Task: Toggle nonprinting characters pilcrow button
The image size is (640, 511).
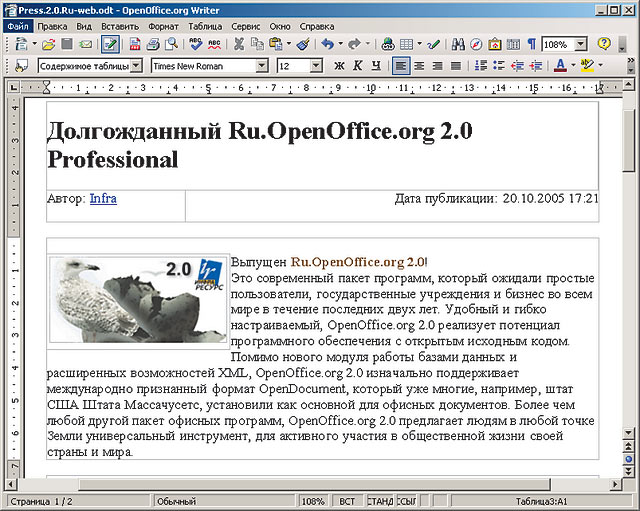Action: (x=531, y=44)
